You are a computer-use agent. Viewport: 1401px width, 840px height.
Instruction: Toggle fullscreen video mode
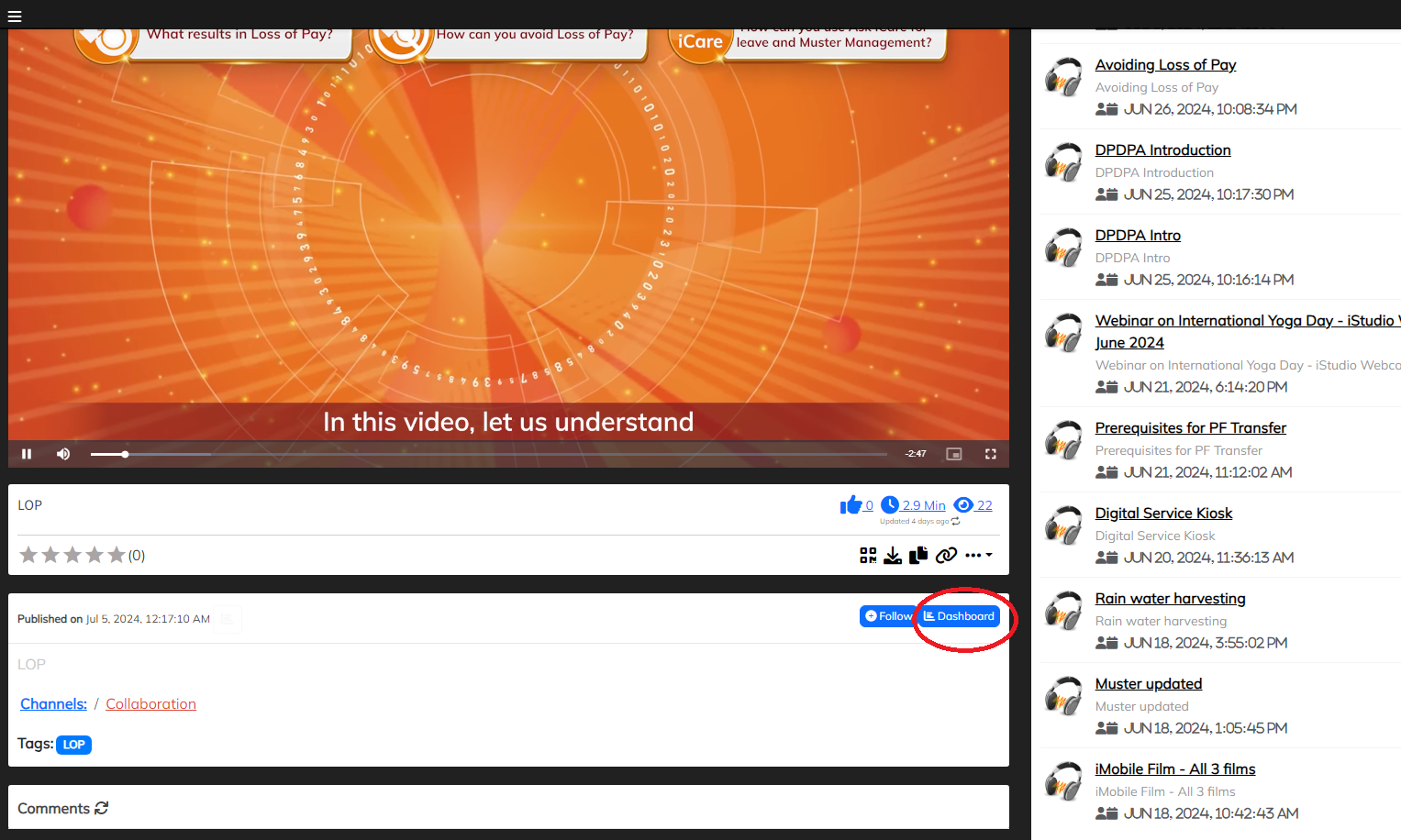(991, 454)
